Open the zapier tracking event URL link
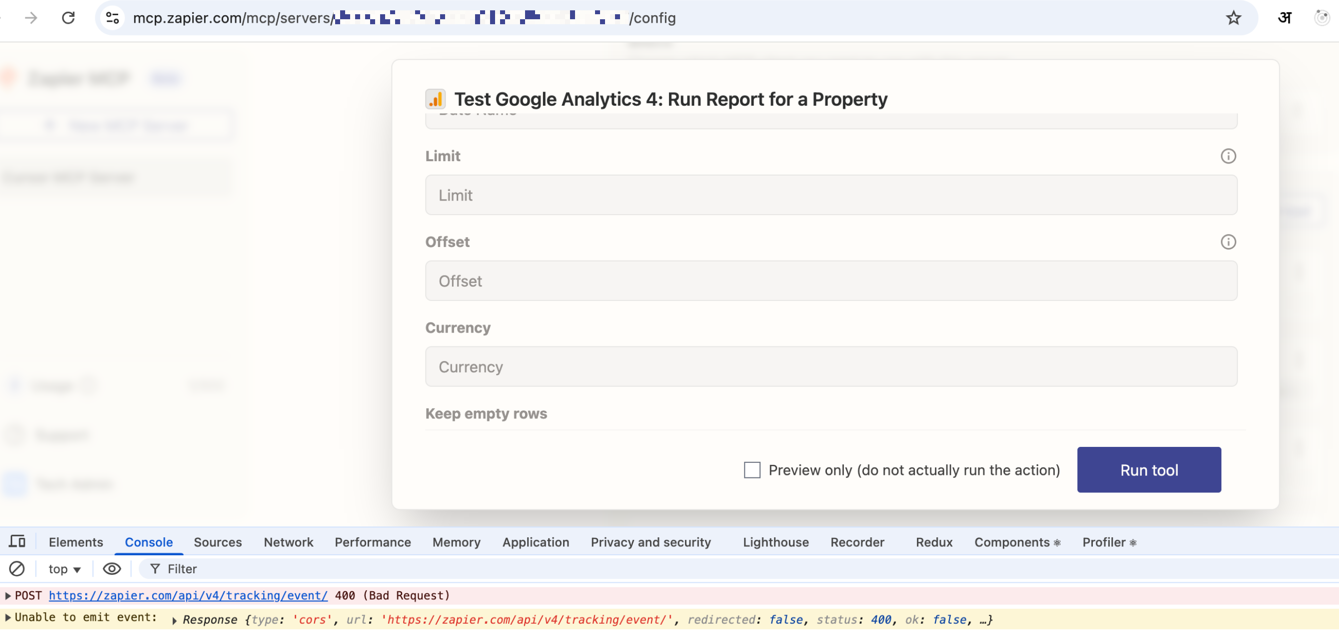Screen dimensions: 1339x644 tap(188, 596)
